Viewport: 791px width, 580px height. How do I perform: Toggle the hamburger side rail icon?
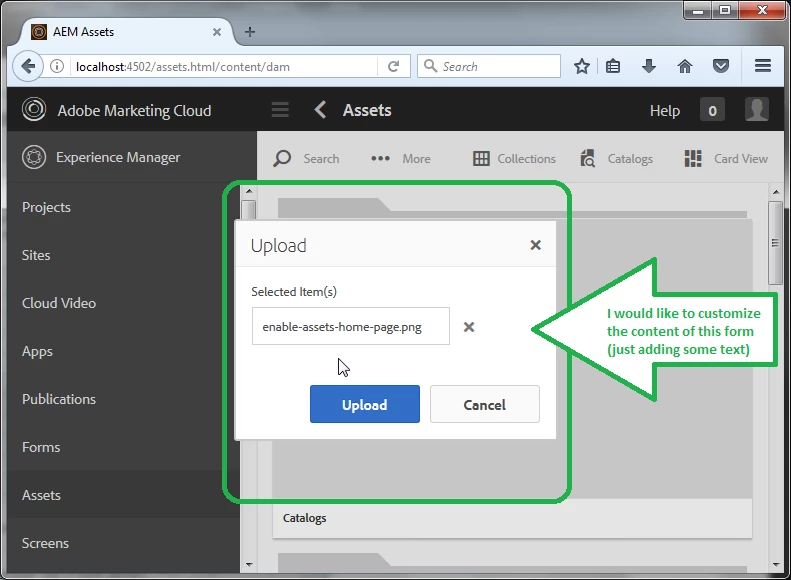point(280,109)
